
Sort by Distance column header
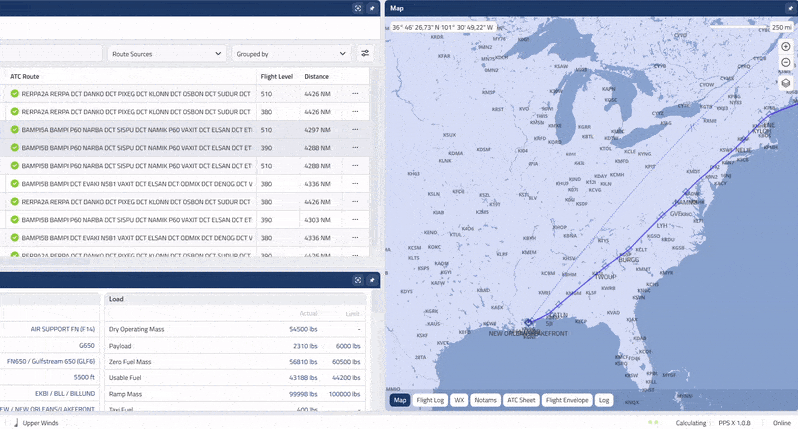point(317,76)
